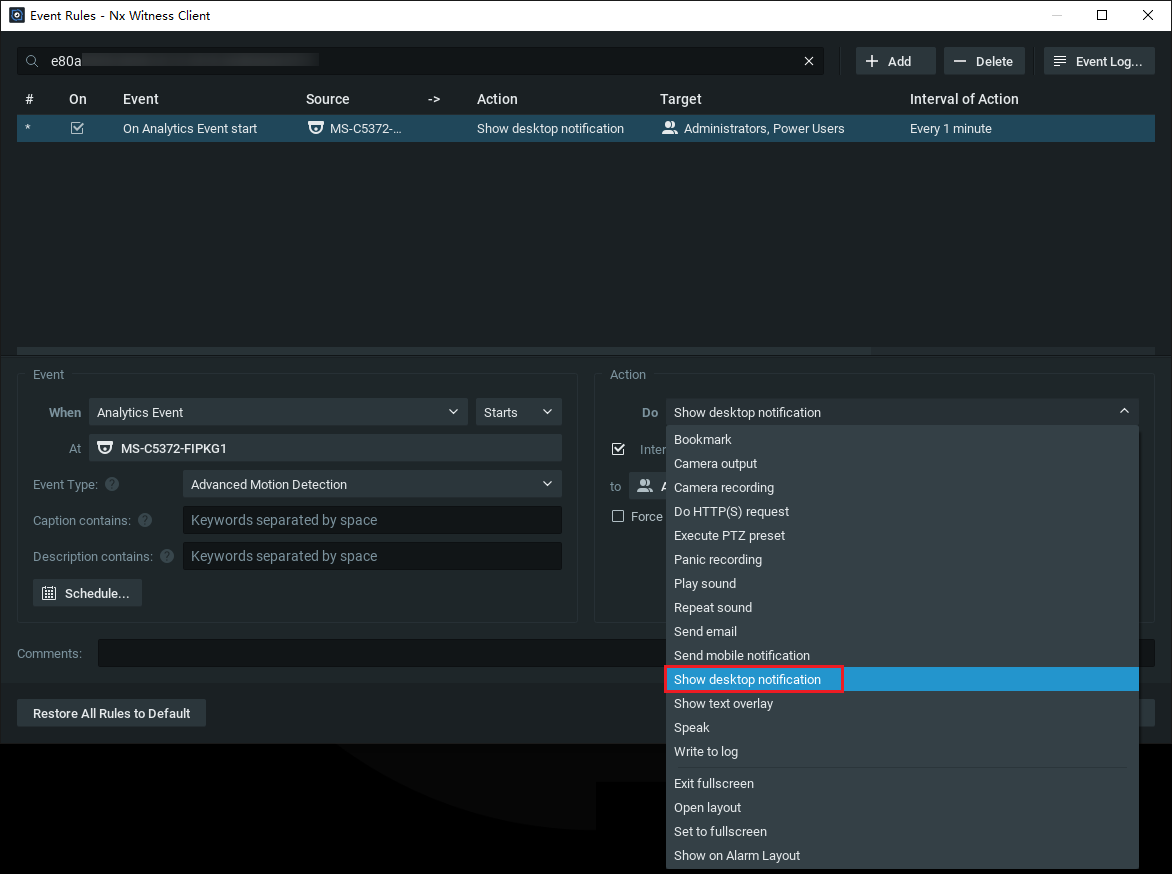
Task: Click the Add button
Action: pos(895,61)
